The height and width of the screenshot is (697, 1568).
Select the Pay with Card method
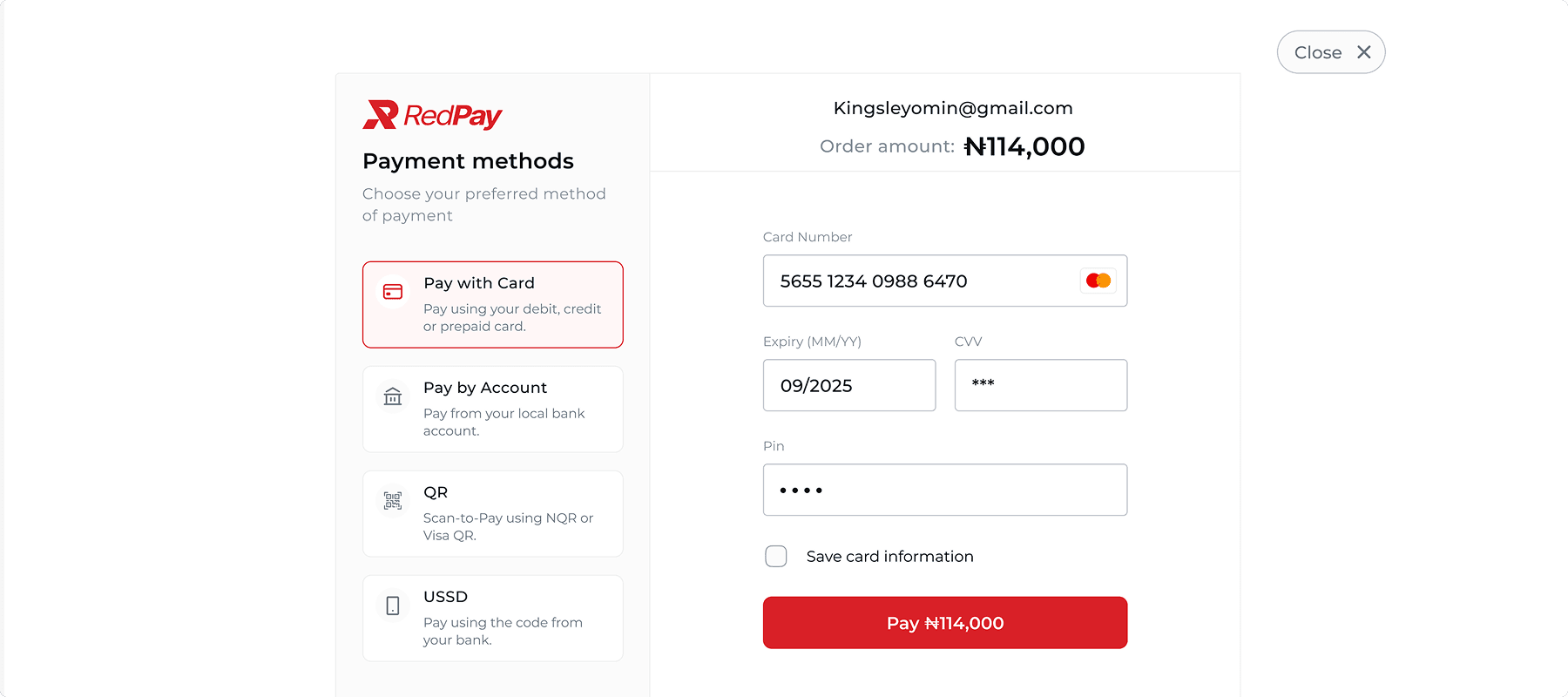click(493, 304)
